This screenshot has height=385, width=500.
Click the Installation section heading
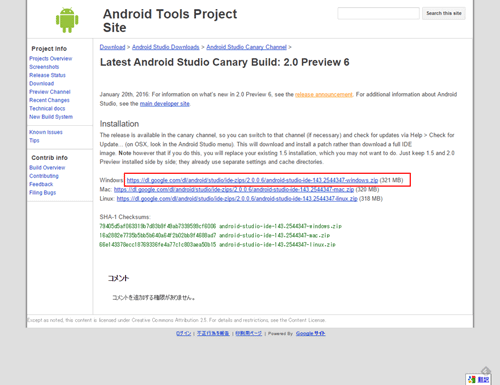pyautogui.click(x=119, y=124)
